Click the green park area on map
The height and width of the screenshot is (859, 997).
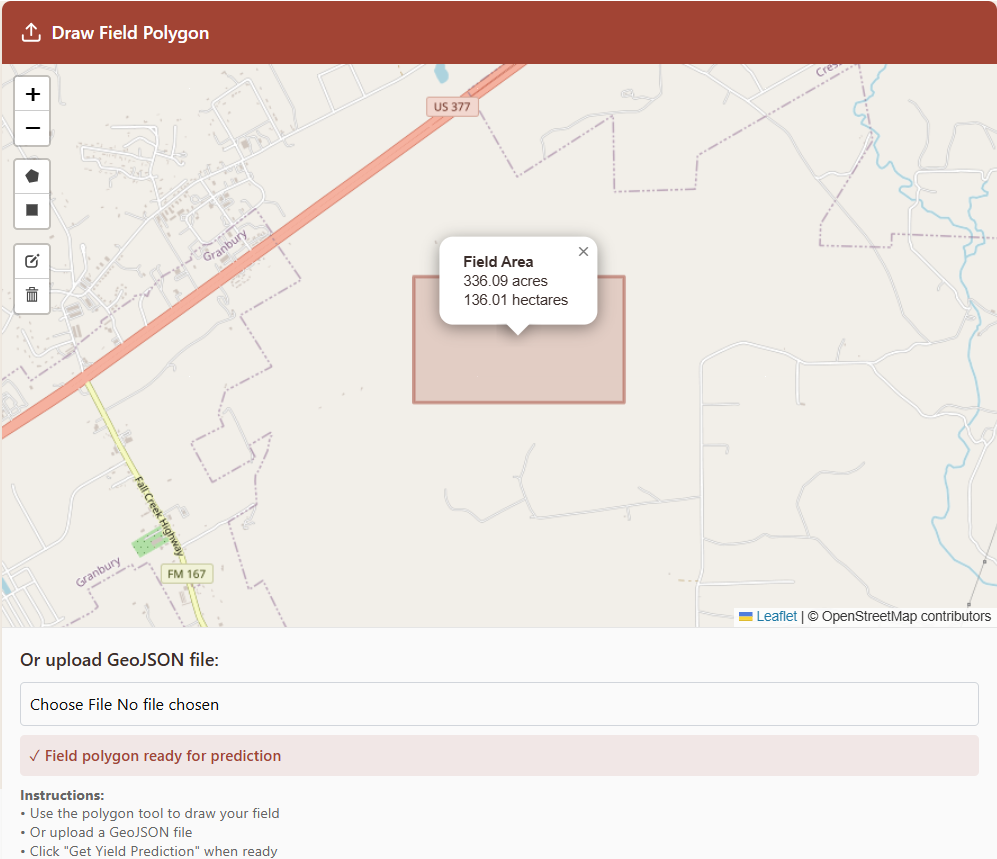[148, 544]
